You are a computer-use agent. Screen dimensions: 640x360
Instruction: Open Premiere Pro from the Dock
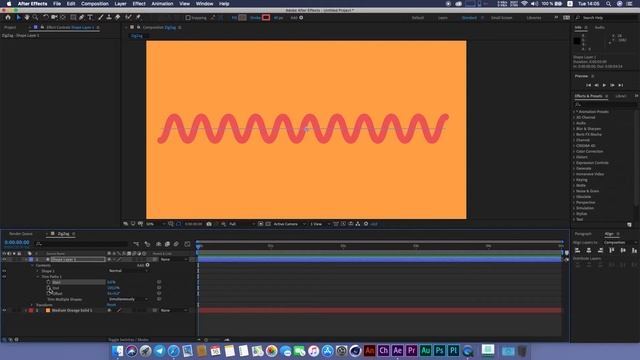tap(411, 351)
